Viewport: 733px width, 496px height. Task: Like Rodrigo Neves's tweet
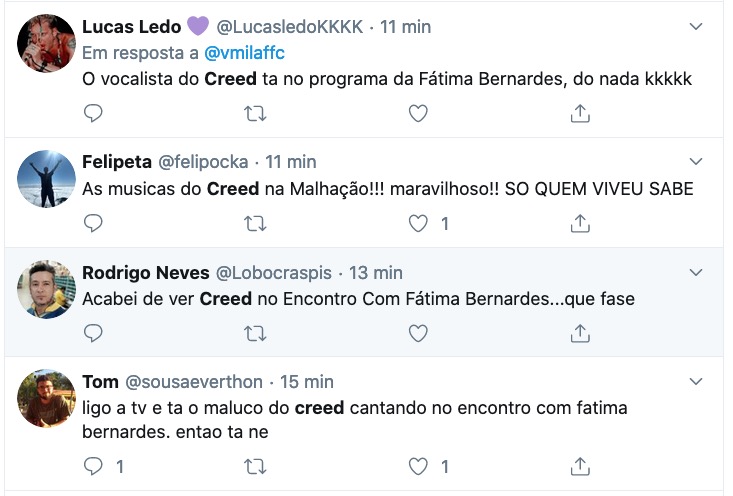[418, 333]
